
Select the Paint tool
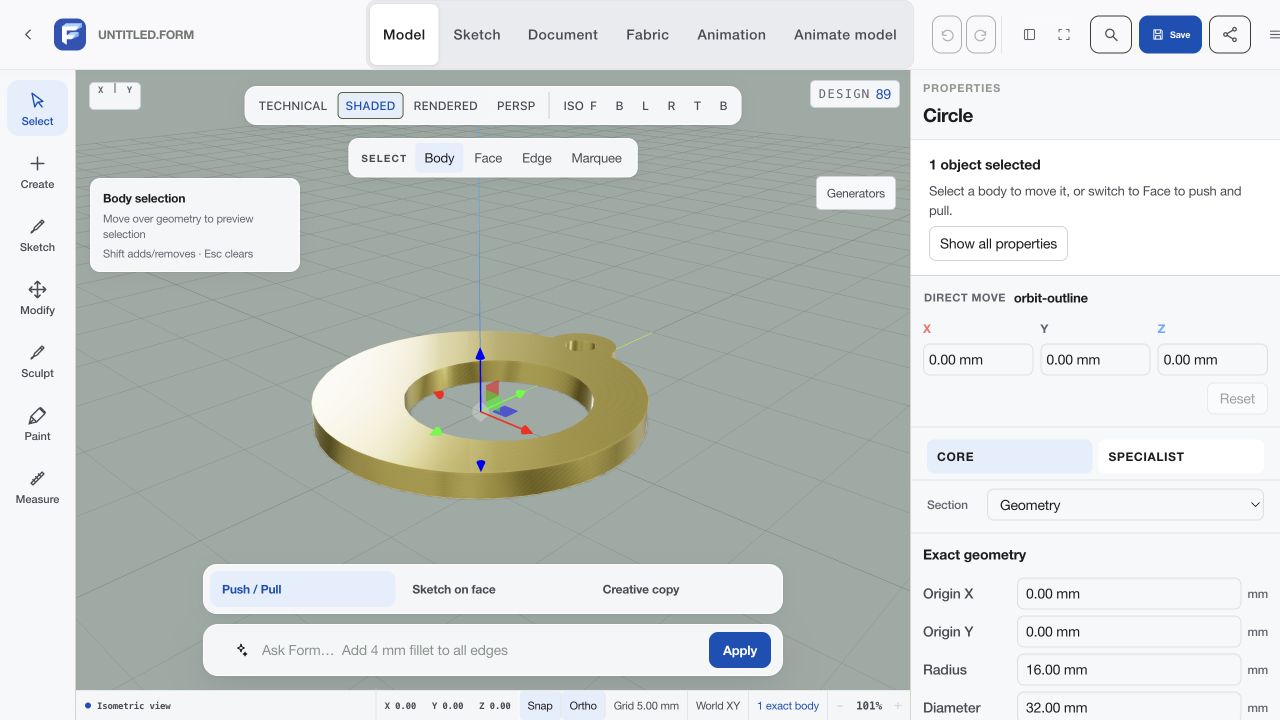[37, 423]
